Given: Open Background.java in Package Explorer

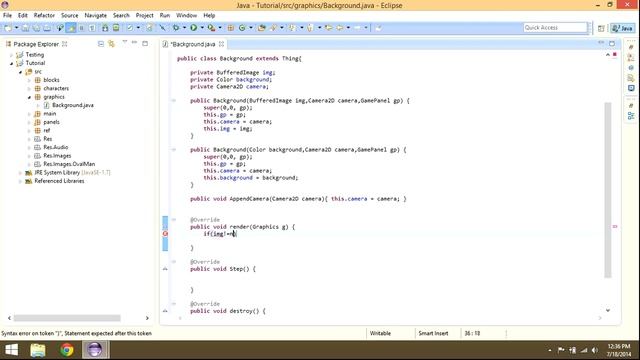Looking at the screenshot, I should 73,105.
